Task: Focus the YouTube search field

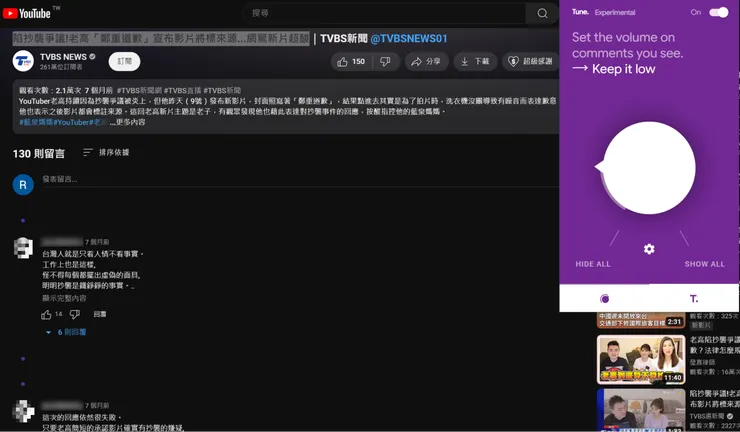Action: [385, 13]
